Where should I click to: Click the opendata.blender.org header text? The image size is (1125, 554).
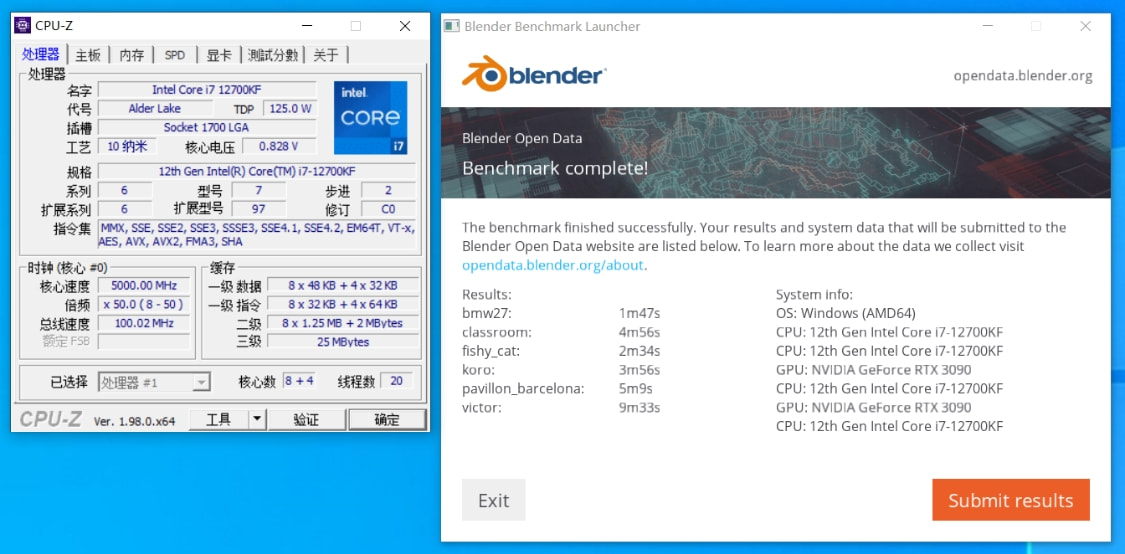(x=1022, y=75)
